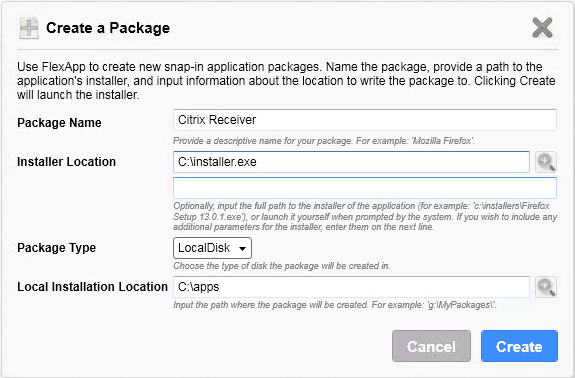Viewport: 575px width, 378px height.
Task: Cancel the package creation
Action: pos(431,346)
